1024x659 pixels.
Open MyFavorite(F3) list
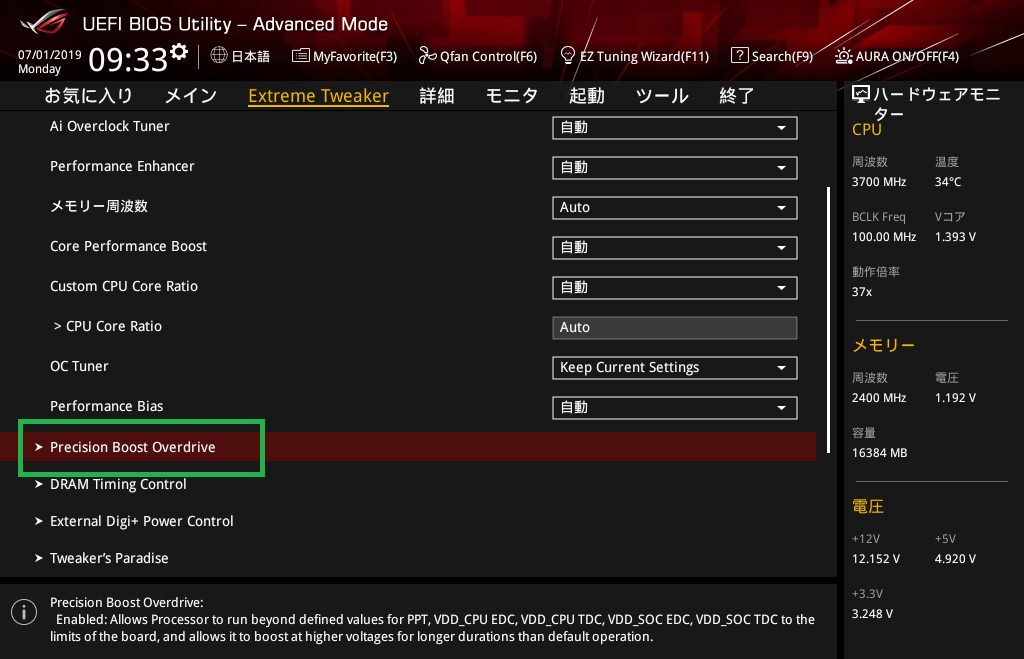click(344, 56)
